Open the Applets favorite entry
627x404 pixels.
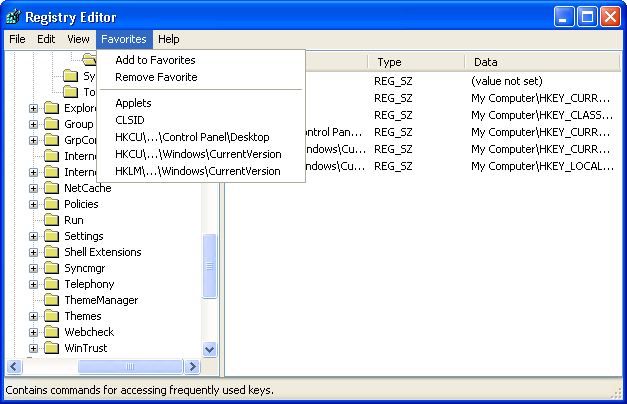[134, 103]
